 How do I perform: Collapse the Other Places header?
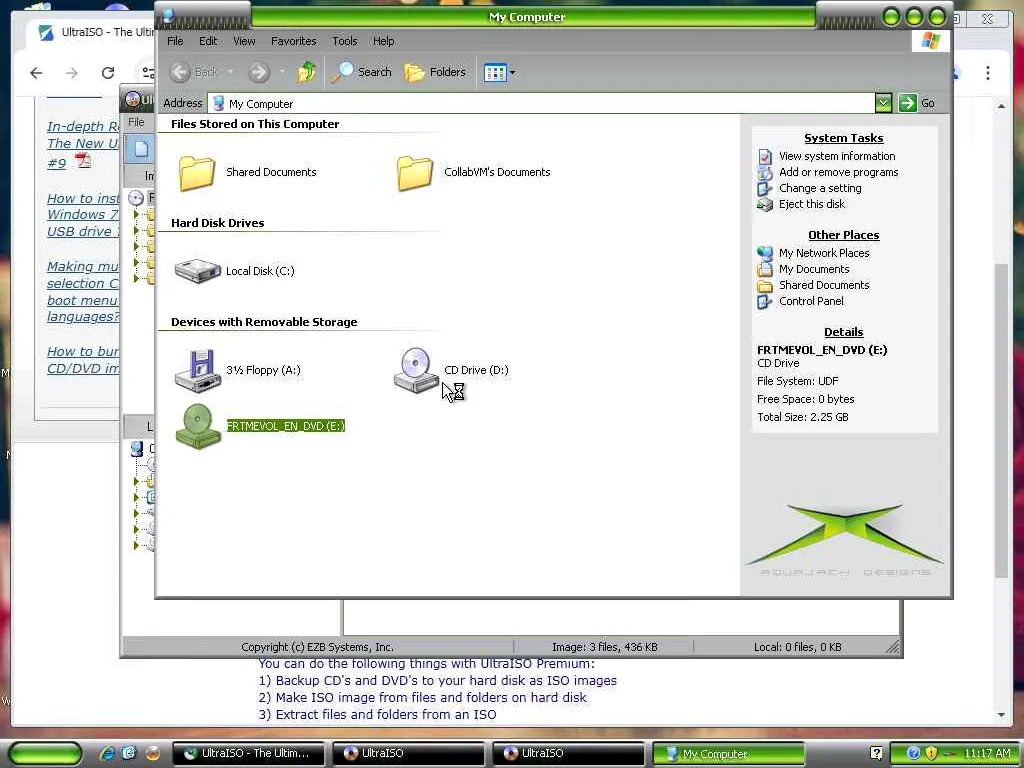click(x=843, y=235)
